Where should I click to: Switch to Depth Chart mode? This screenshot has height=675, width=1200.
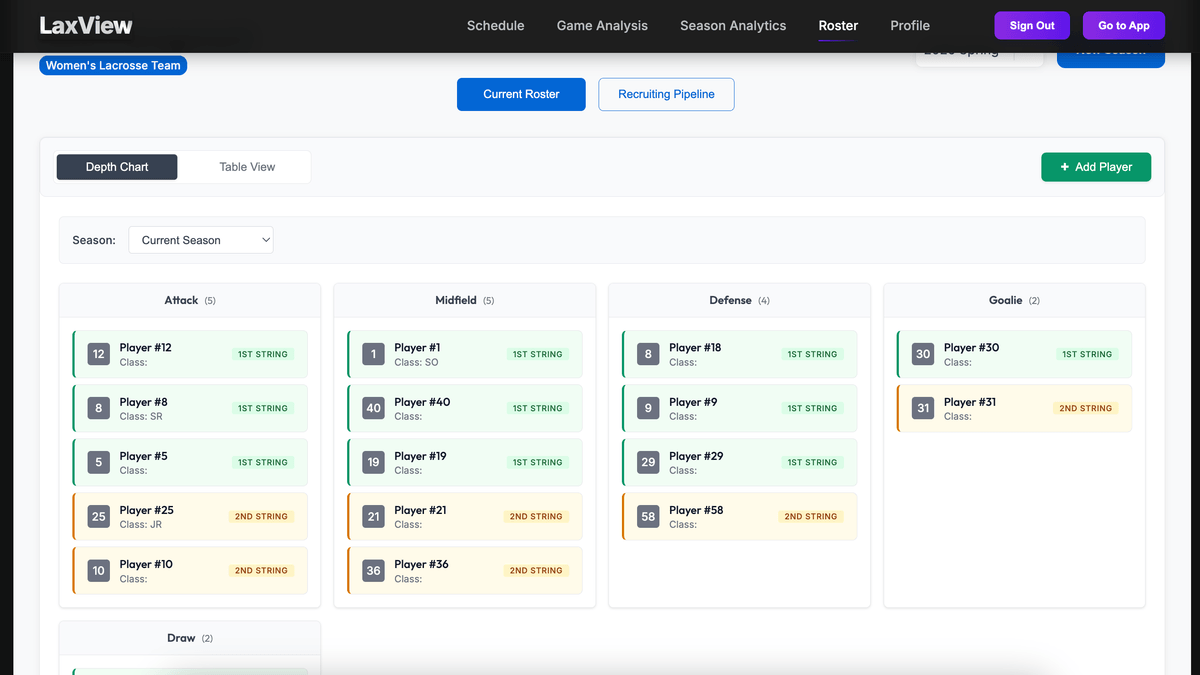point(116,167)
